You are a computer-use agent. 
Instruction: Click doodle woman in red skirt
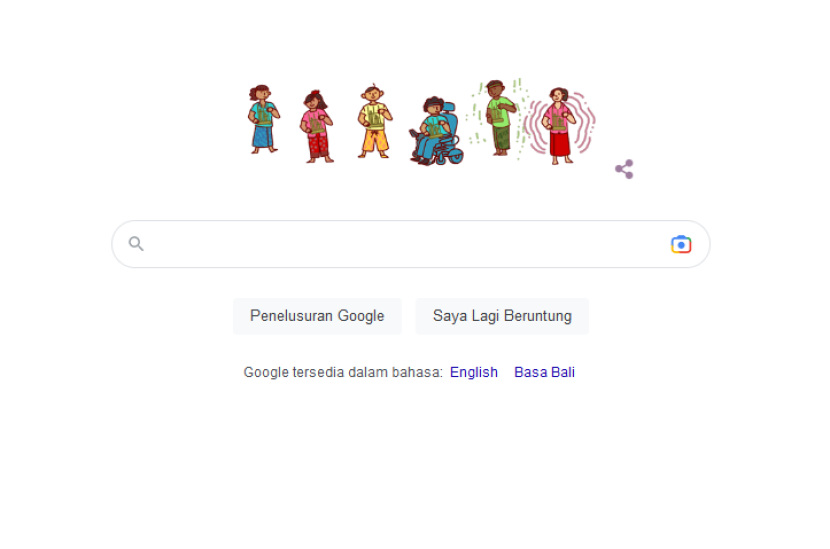[x=559, y=126]
